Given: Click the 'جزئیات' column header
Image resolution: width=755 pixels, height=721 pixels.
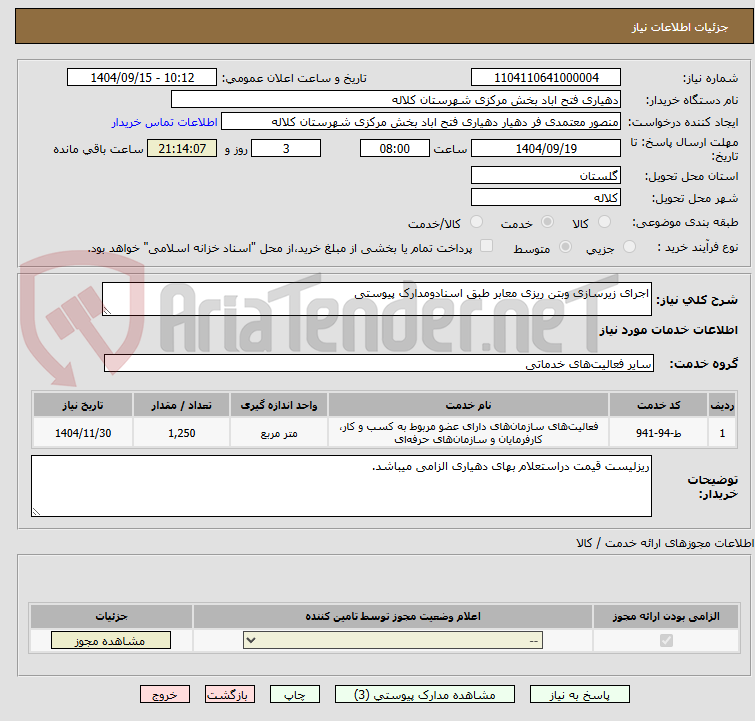Looking at the screenshot, I should [x=111, y=616].
